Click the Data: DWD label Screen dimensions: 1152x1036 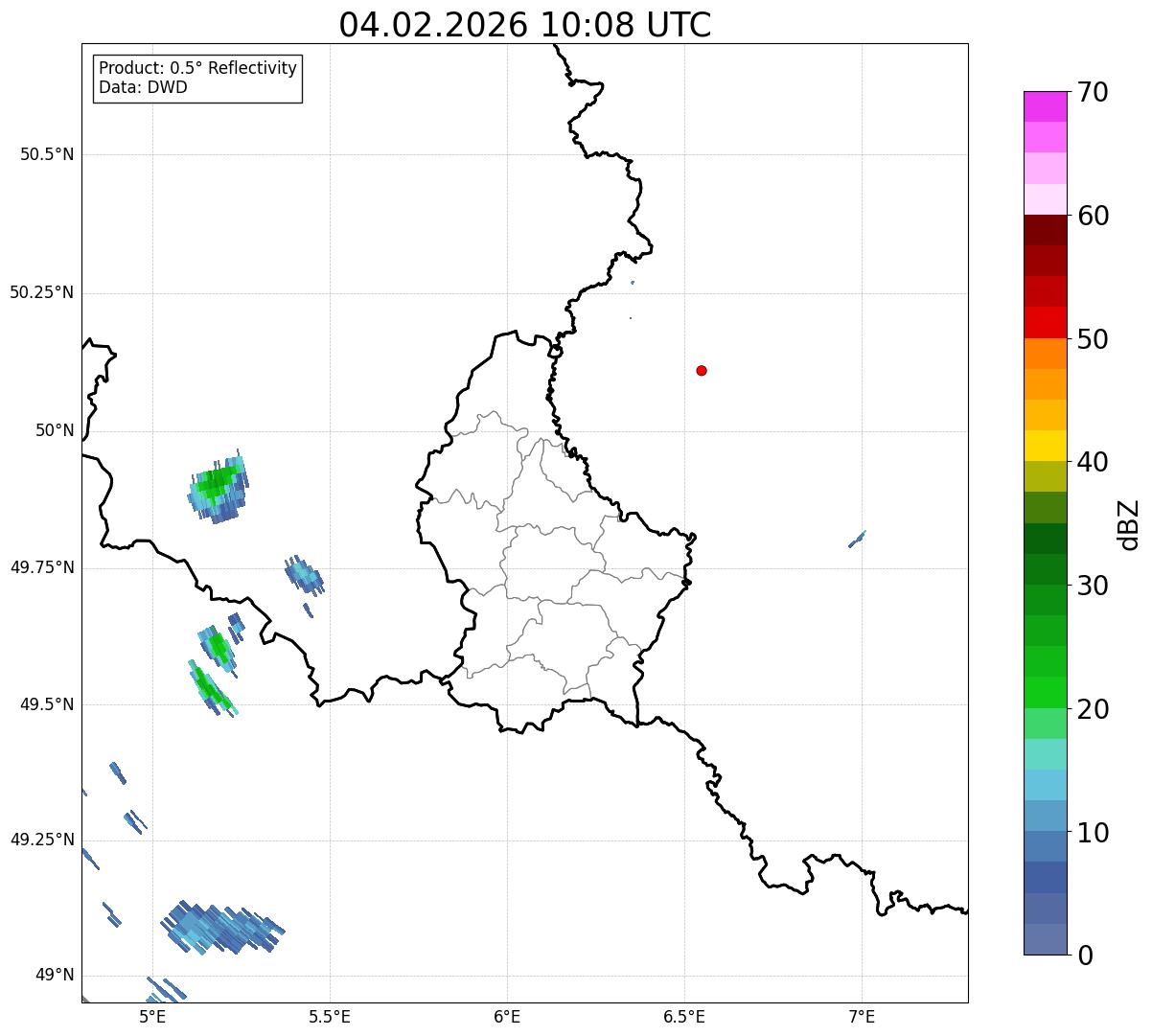click(143, 88)
